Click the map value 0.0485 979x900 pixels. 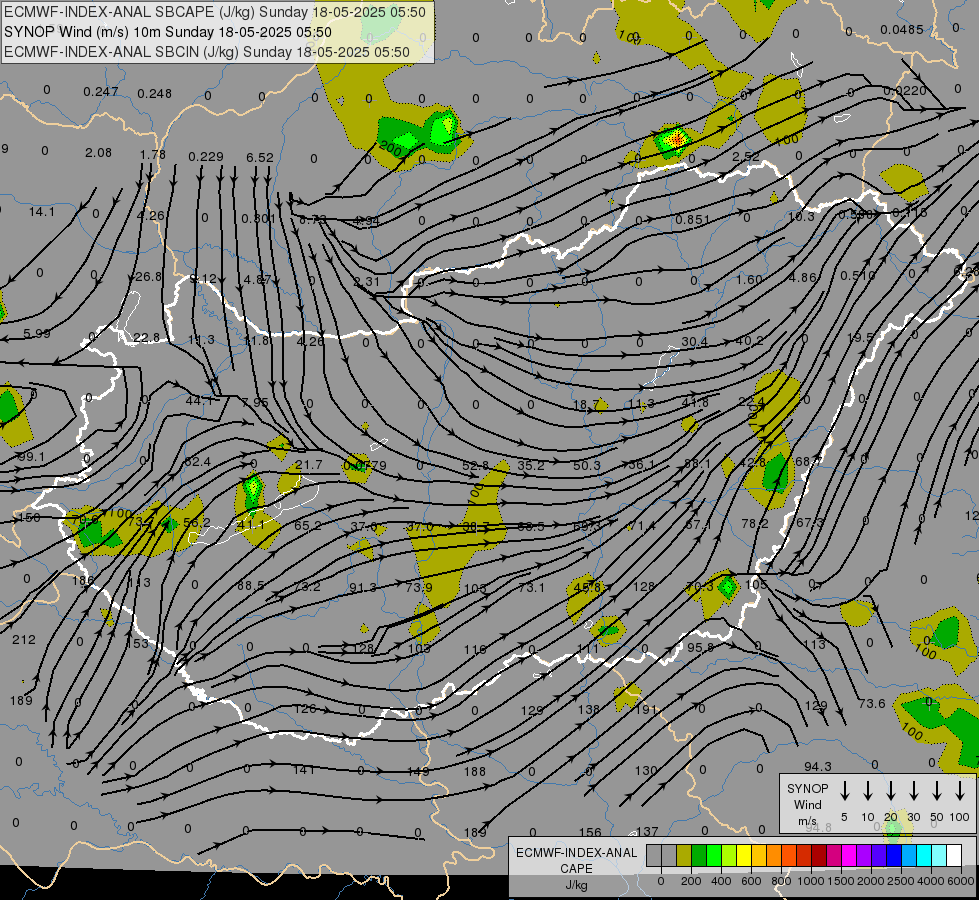(x=902, y=29)
